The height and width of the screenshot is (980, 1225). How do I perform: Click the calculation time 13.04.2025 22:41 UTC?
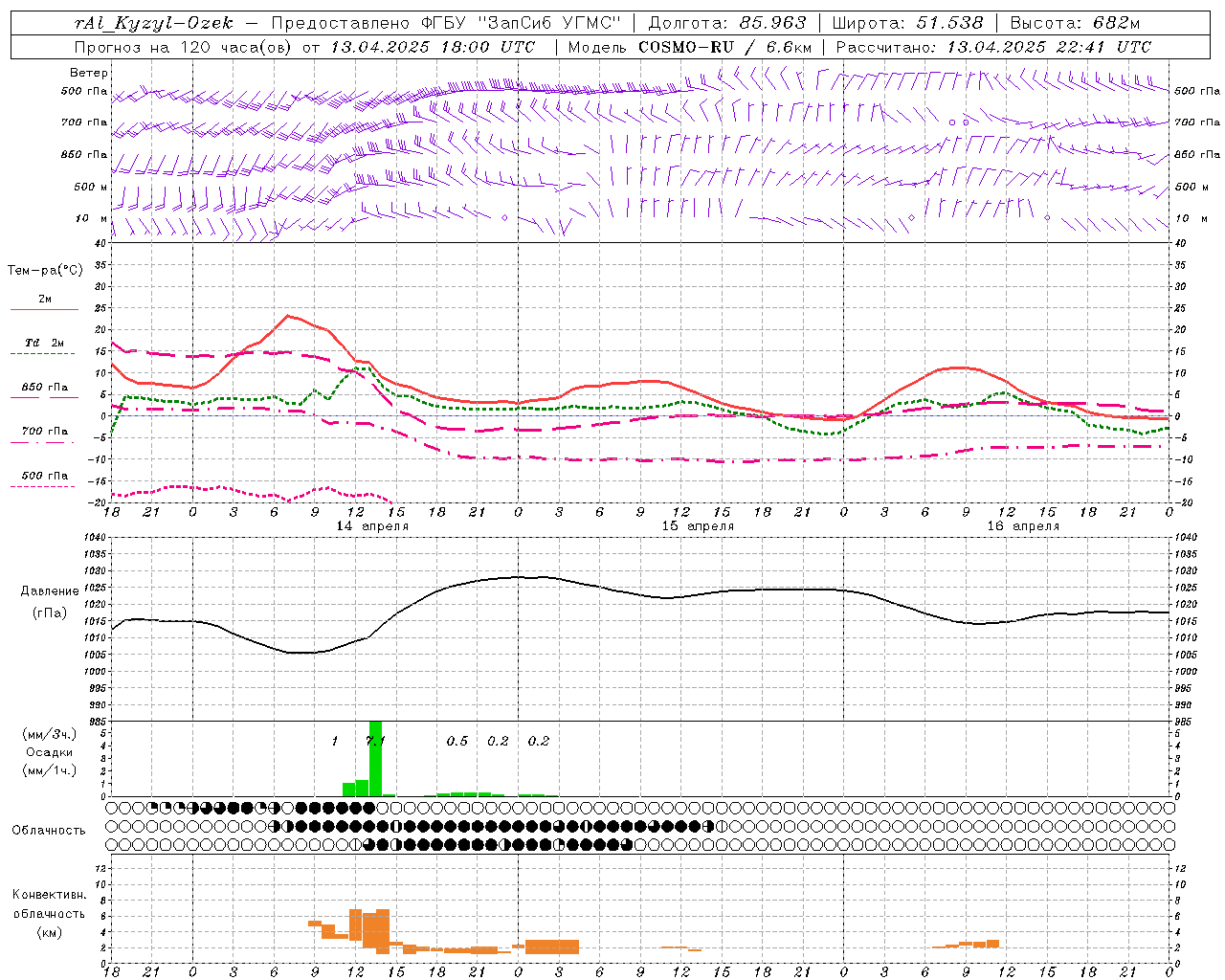(1049, 47)
